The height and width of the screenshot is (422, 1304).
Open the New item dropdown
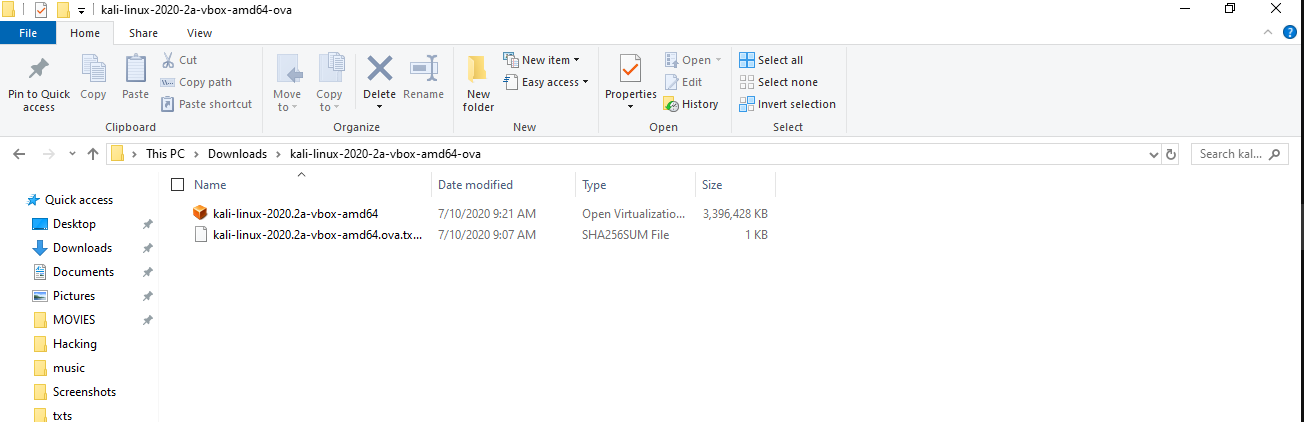coord(541,60)
